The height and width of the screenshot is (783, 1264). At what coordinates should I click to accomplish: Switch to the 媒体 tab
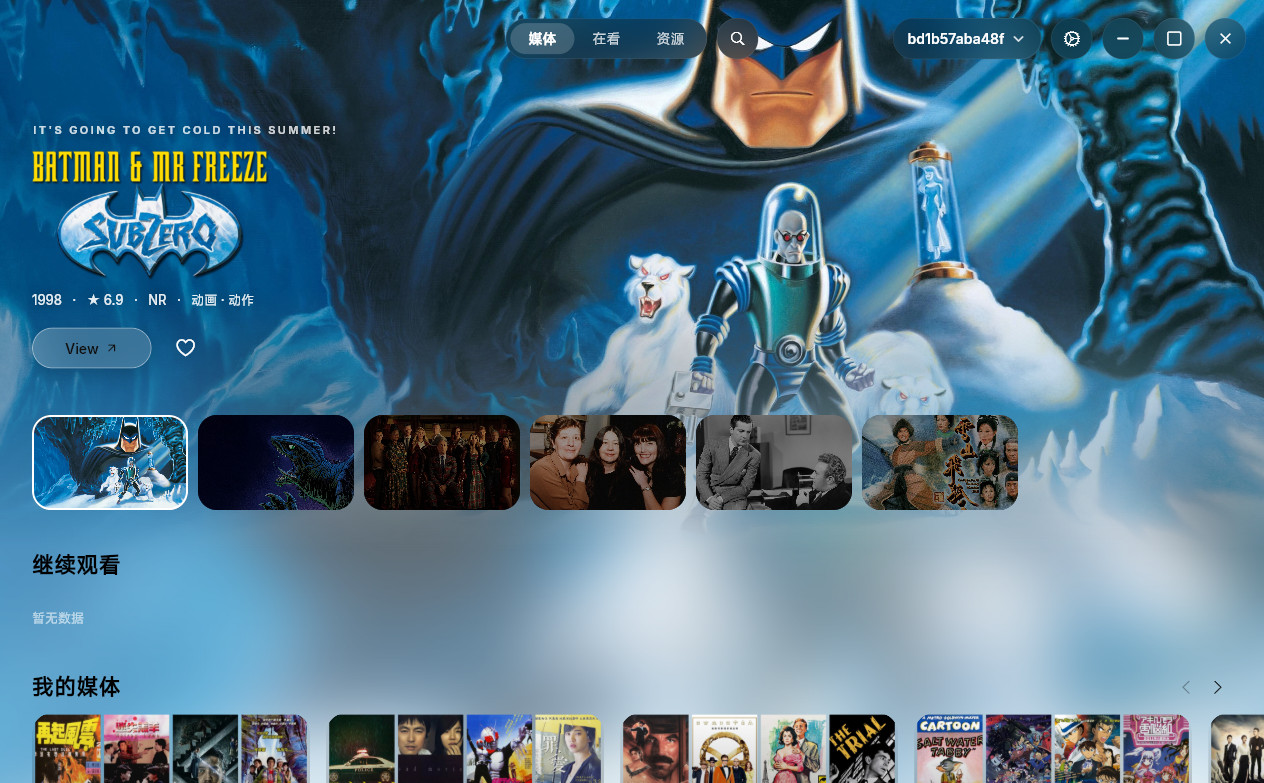pyautogui.click(x=542, y=39)
